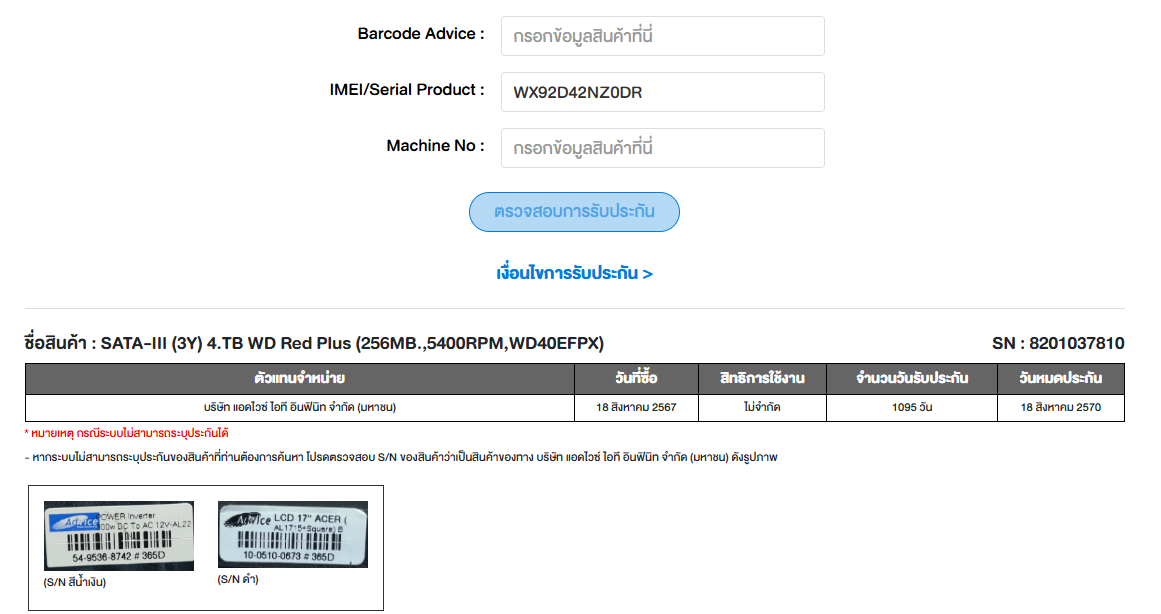
Task: Click the Barcode Advice input field
Action: [663, 36]
